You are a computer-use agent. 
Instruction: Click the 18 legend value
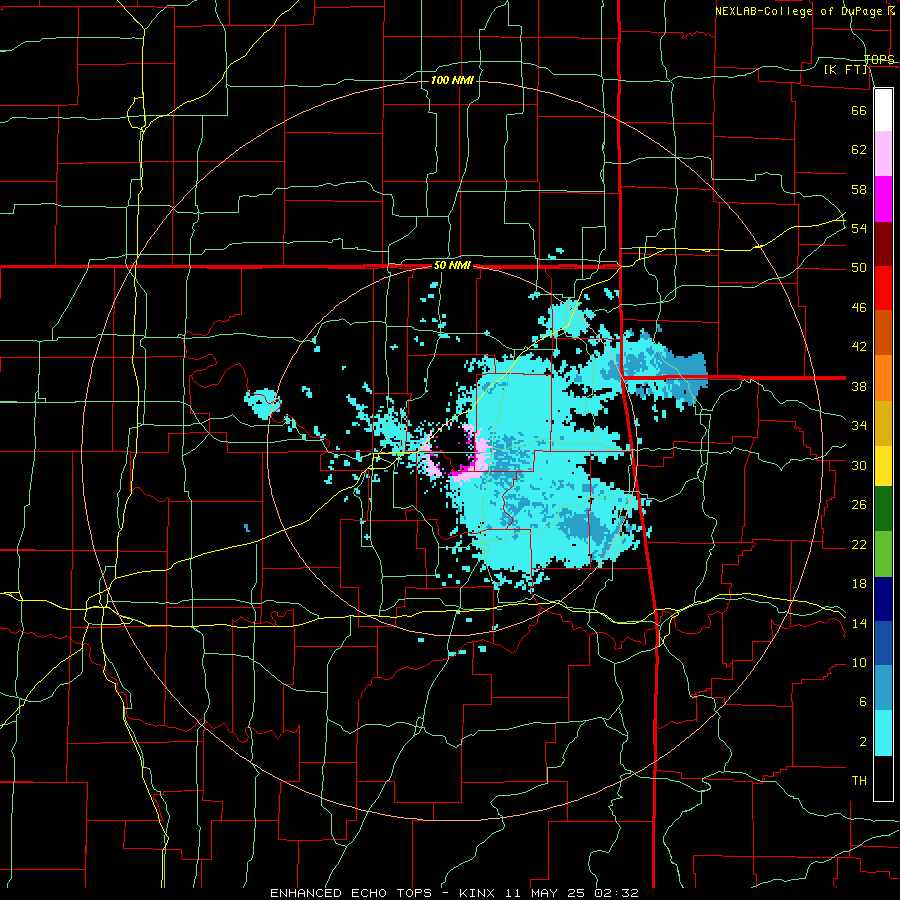click(859, 584)
